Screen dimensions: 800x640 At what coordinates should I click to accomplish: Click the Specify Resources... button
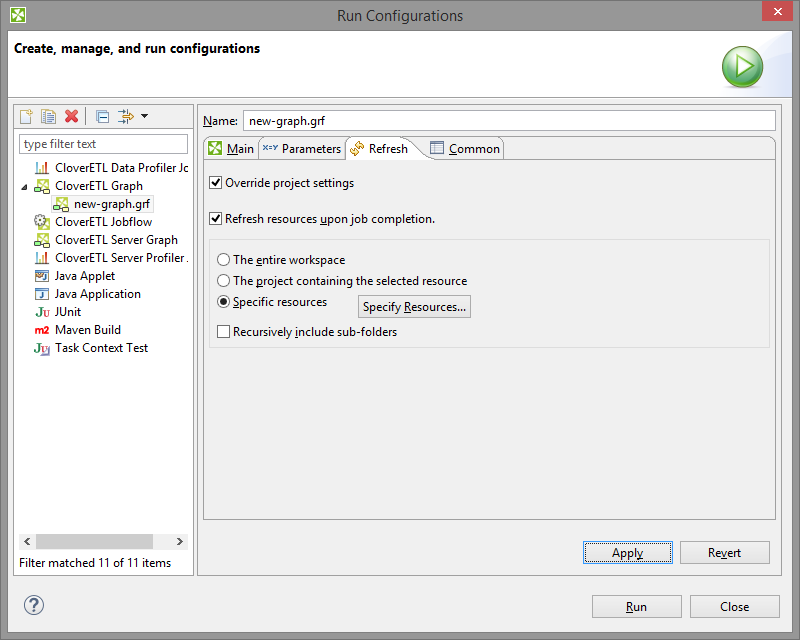(414, 307)
